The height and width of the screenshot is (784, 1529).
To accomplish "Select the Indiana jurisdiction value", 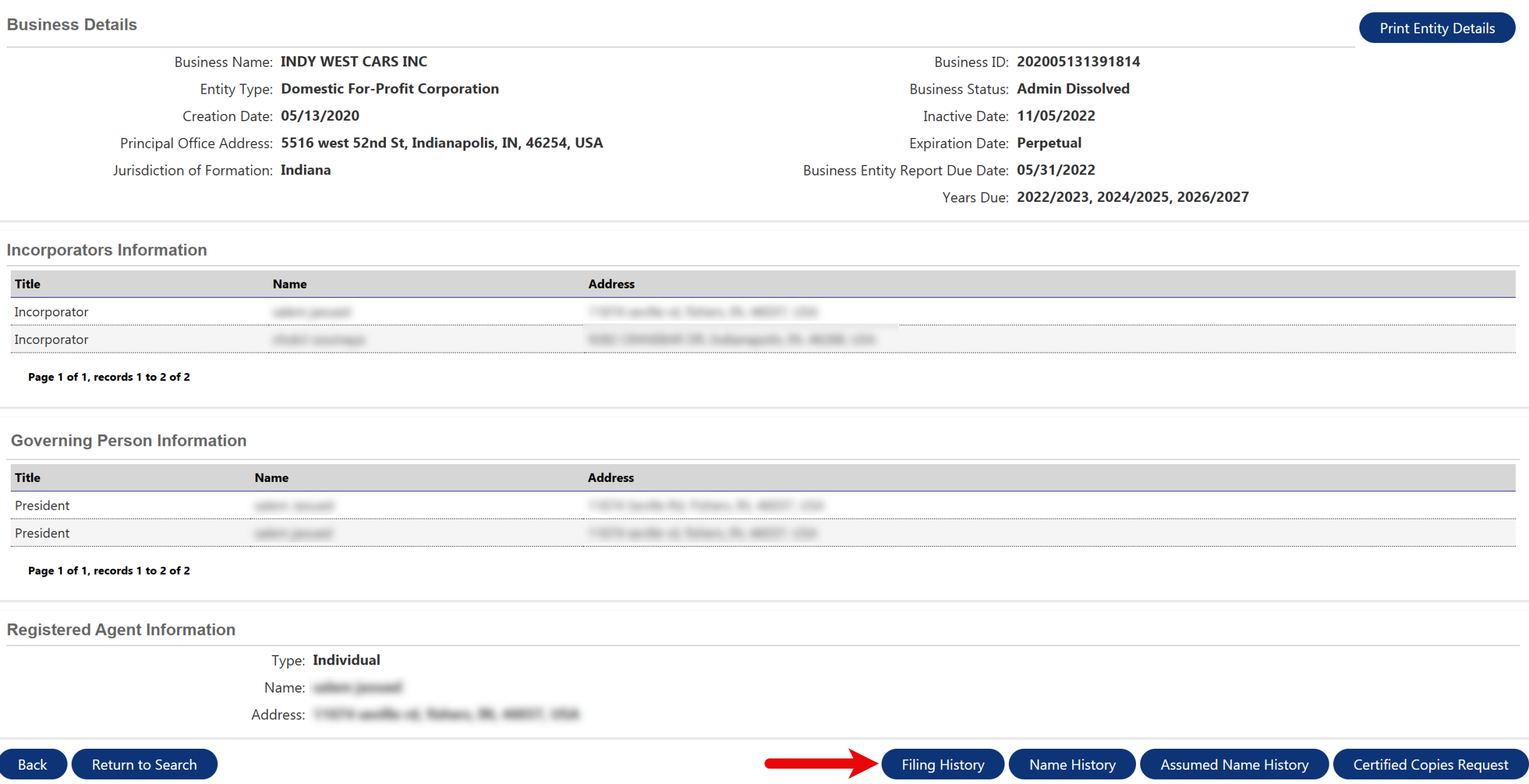I will pyautogui.click(x=306, y=170).
